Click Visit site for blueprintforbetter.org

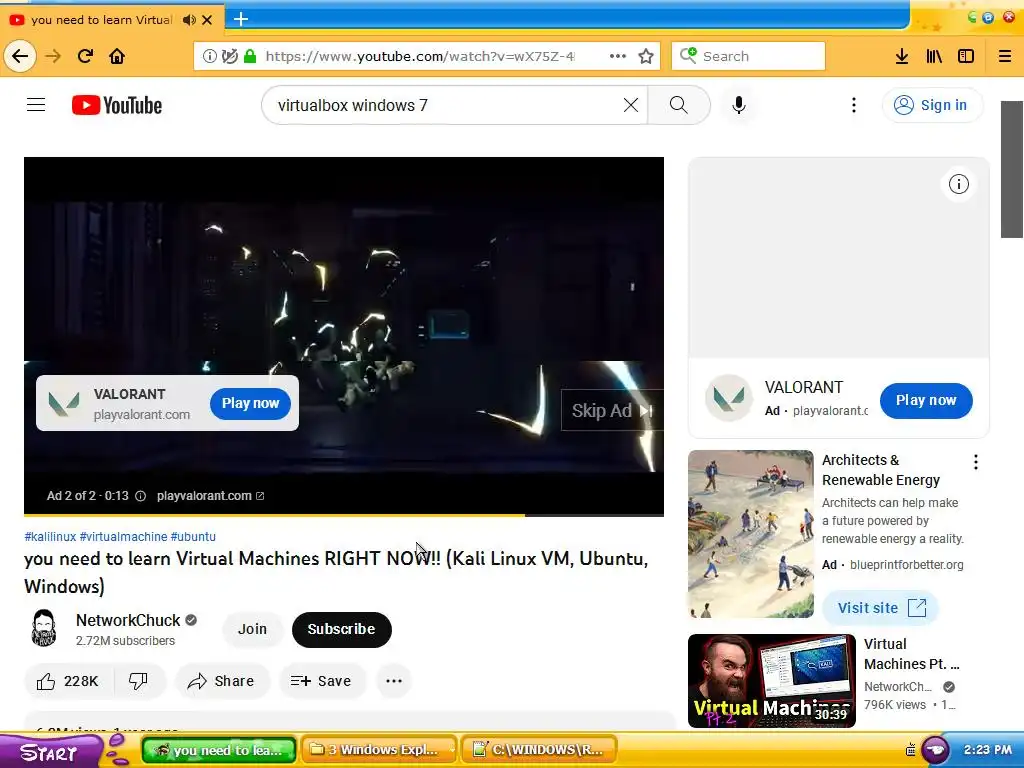tap(880, 608)
